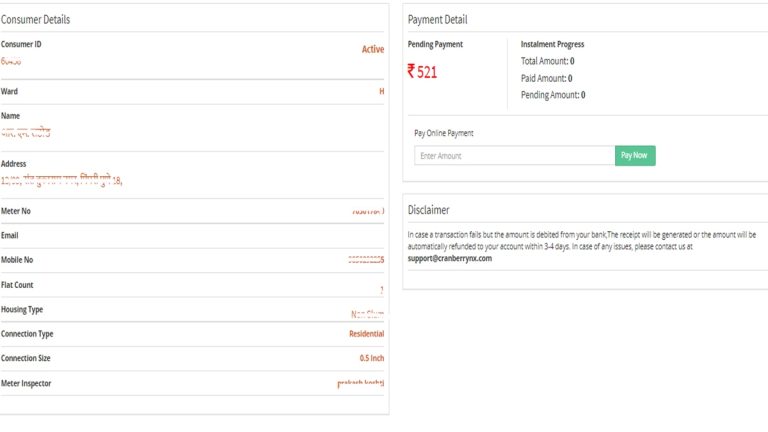
Task: Click the Pending Amount line
Action: coord(552,95)
